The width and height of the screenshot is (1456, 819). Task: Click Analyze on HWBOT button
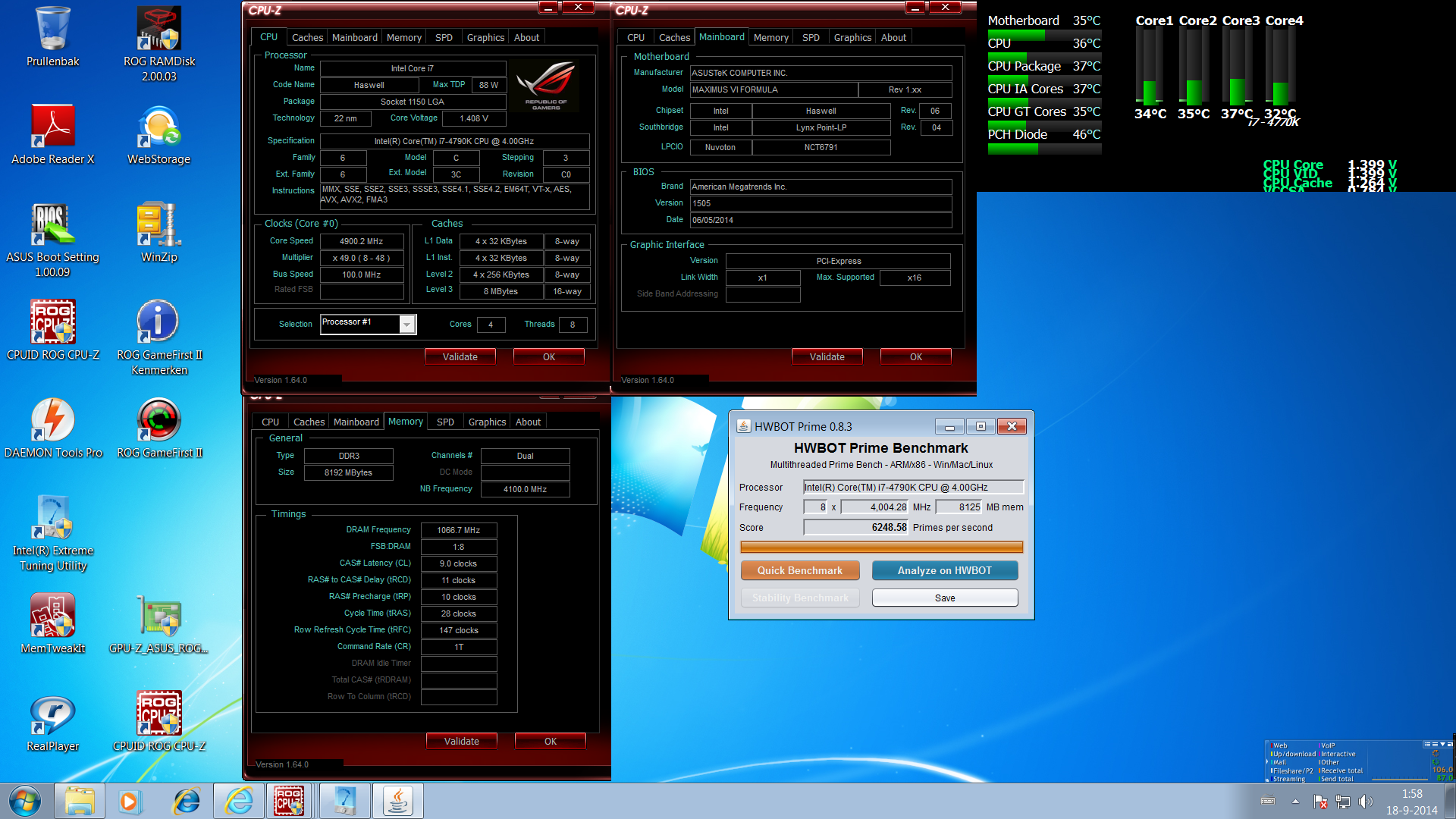[x=945, y=570]
